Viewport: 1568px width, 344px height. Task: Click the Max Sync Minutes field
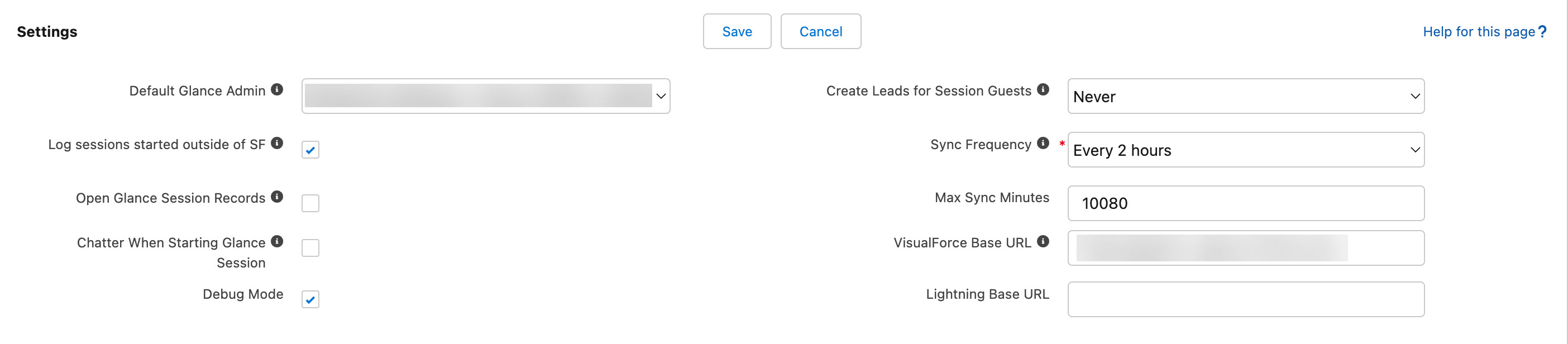[1245, 203]
